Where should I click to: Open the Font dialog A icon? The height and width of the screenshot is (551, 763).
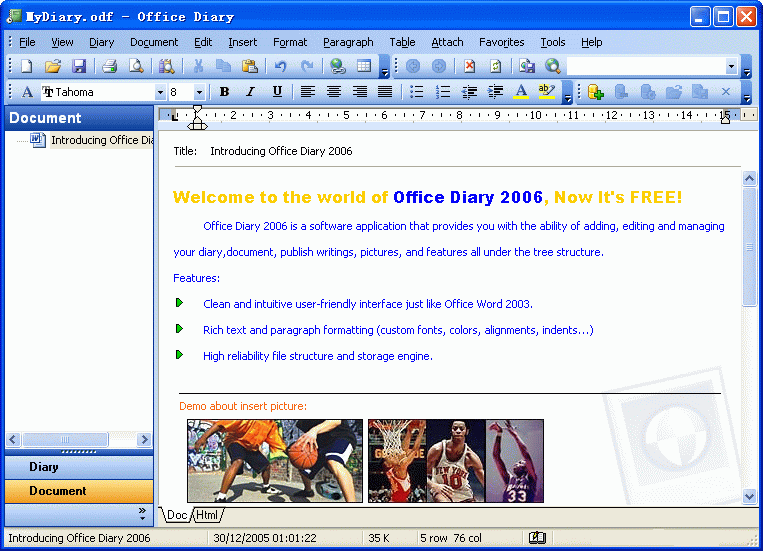[x=27, y=92]
